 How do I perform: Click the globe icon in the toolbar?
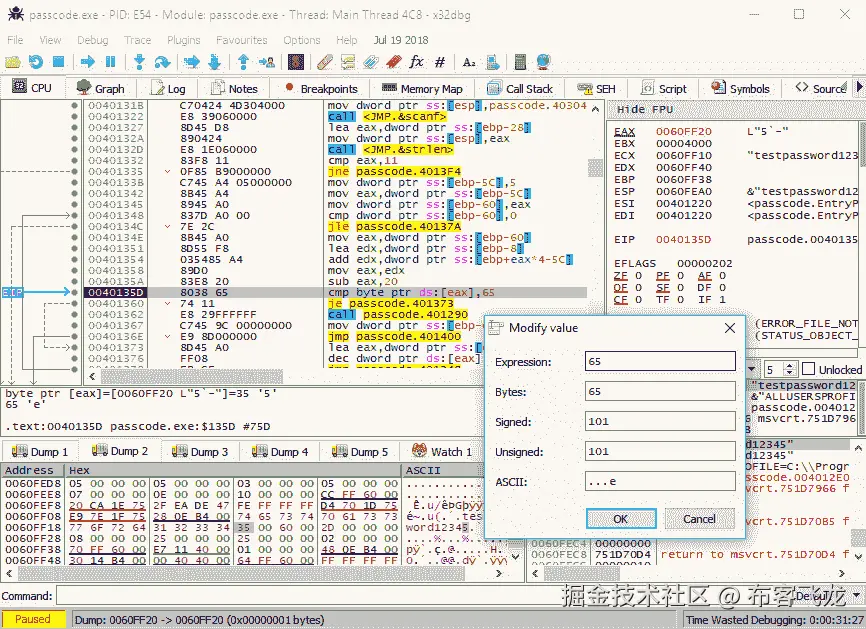coord(543,62)
